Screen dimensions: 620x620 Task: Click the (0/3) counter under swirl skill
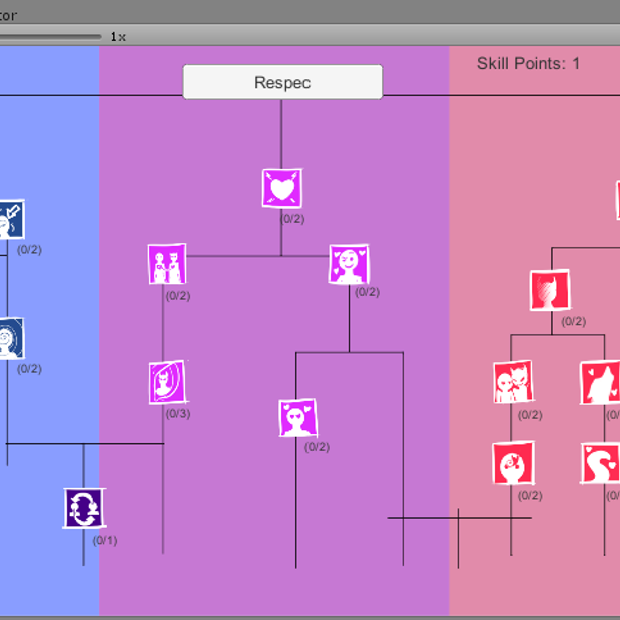(178, 414)
